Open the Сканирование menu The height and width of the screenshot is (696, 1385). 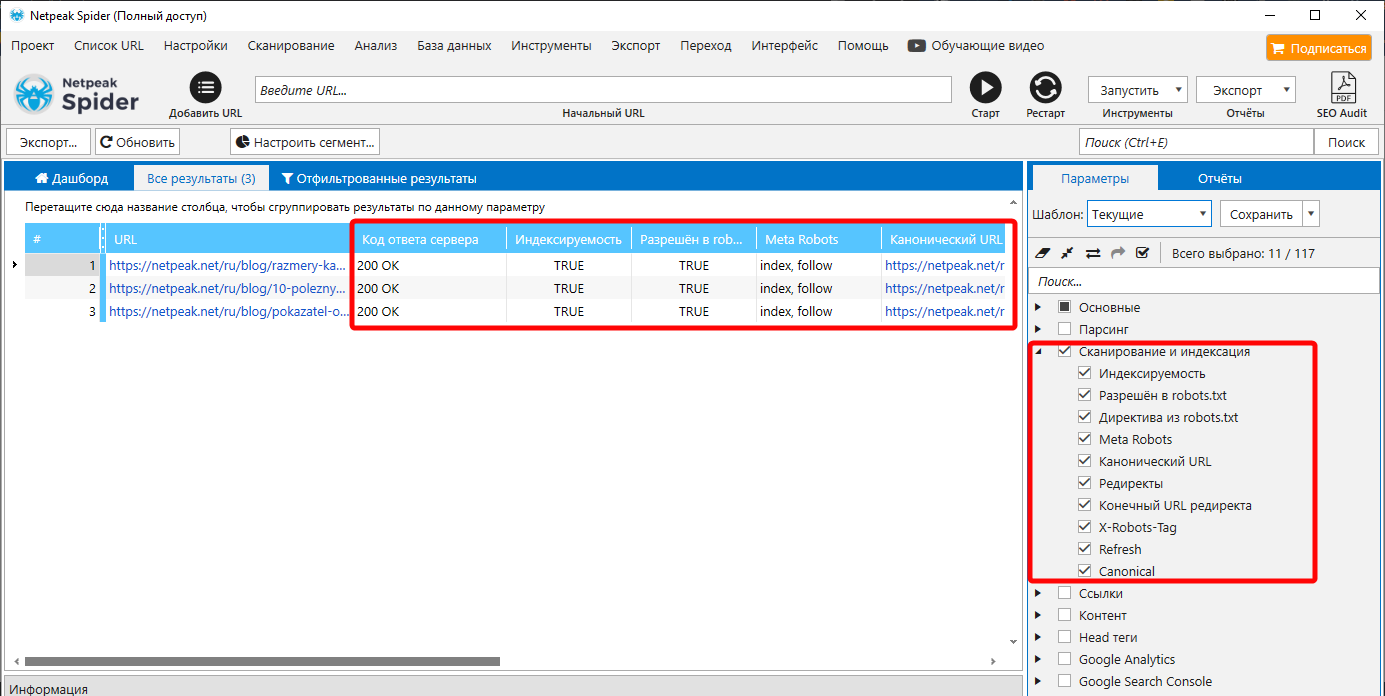click(x=291, y=46)
